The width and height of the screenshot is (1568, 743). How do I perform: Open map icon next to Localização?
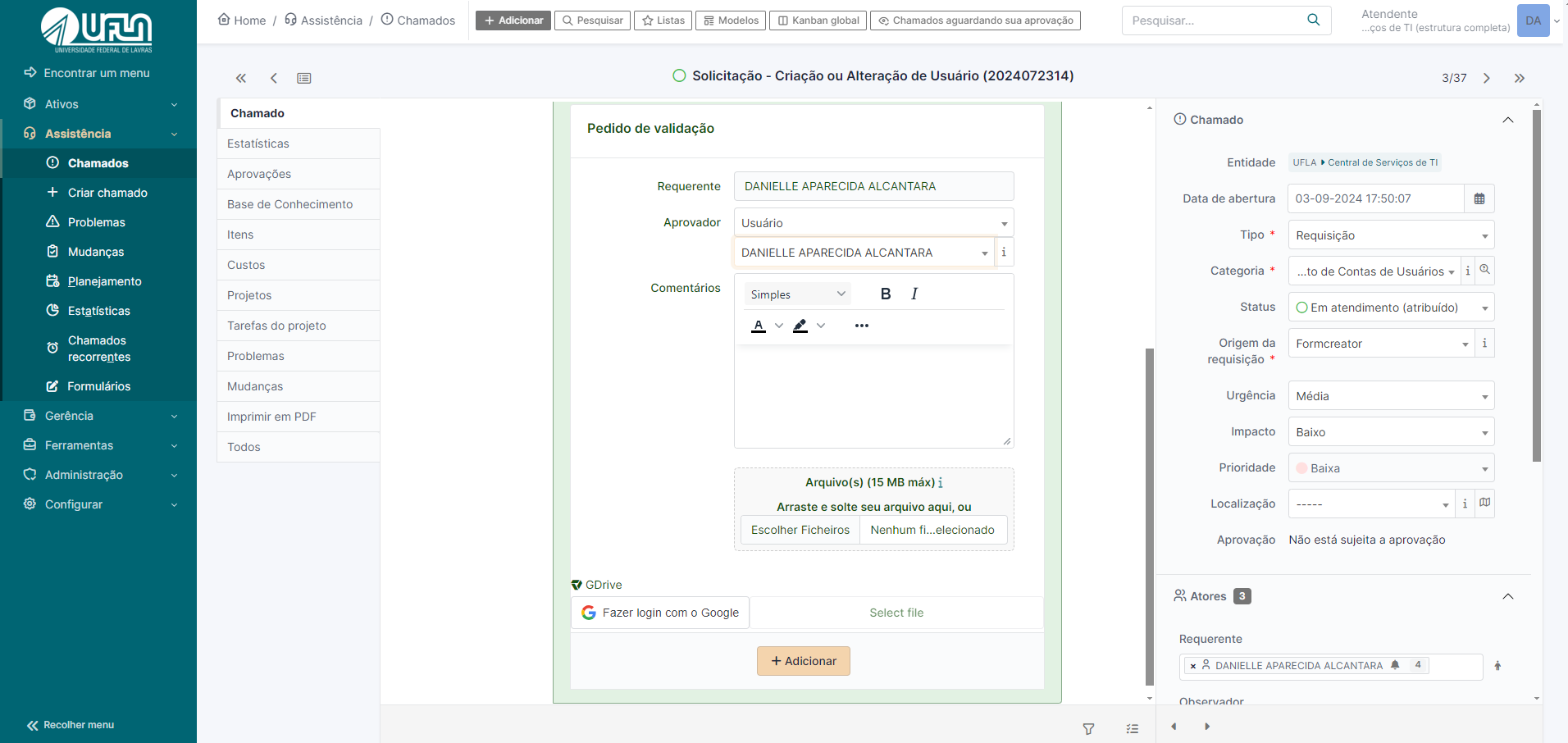(1484, 503)
